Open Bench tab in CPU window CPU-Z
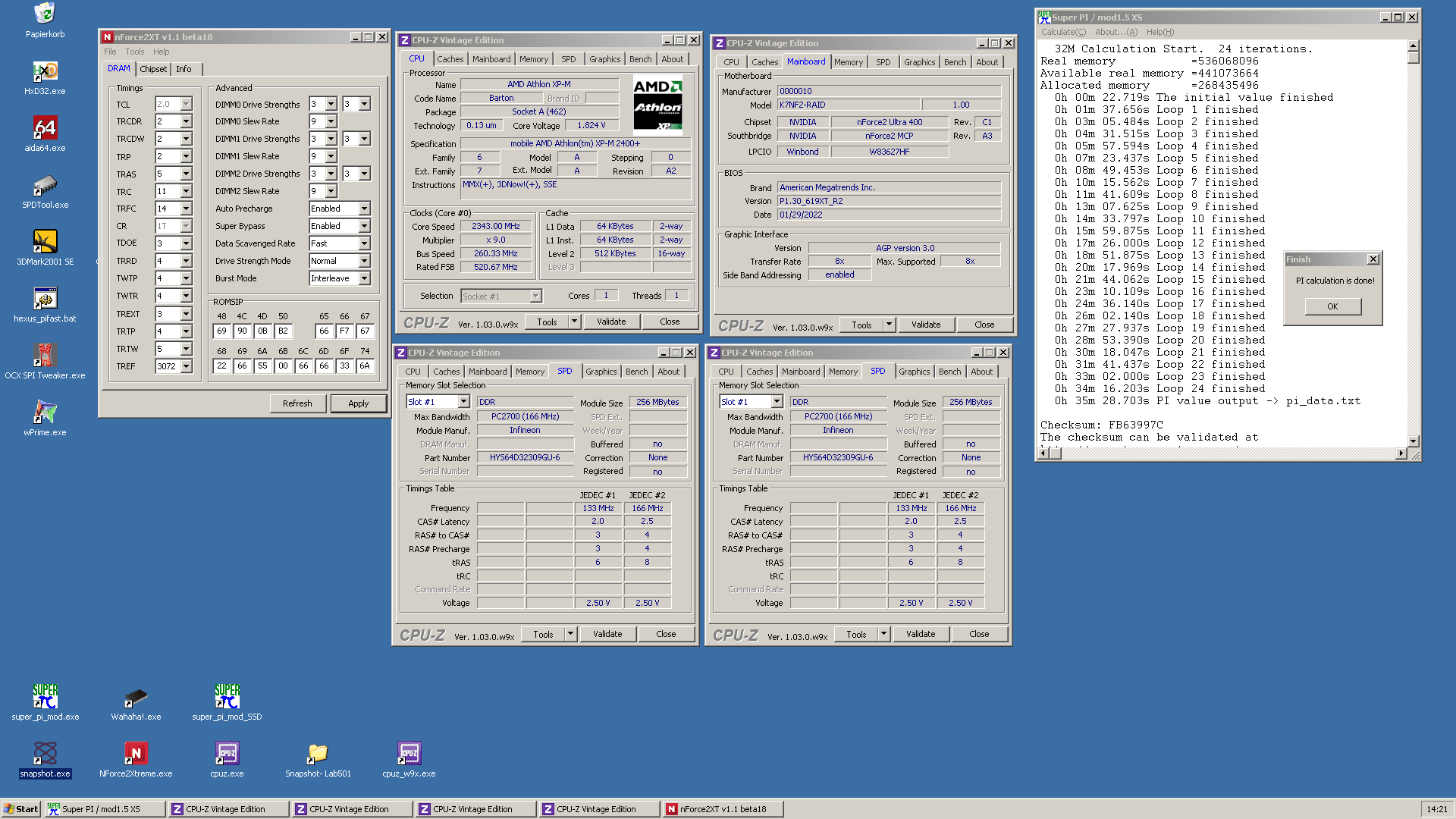Screen dimensions: 1456x819 (640, 59)
